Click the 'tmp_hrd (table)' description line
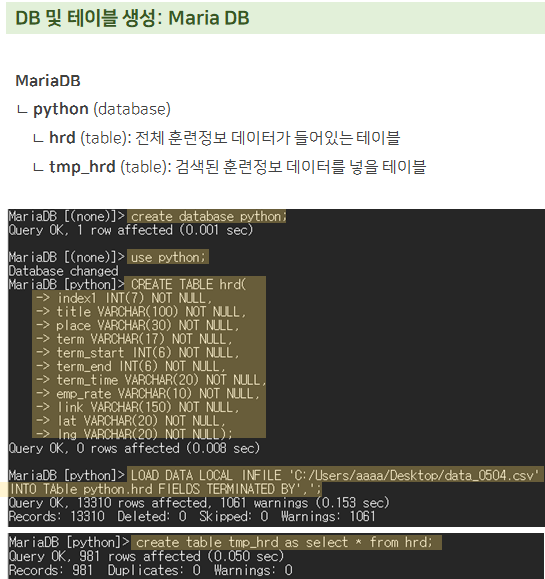The width and height of the screenshot is (545, 579). pos(230,167)
